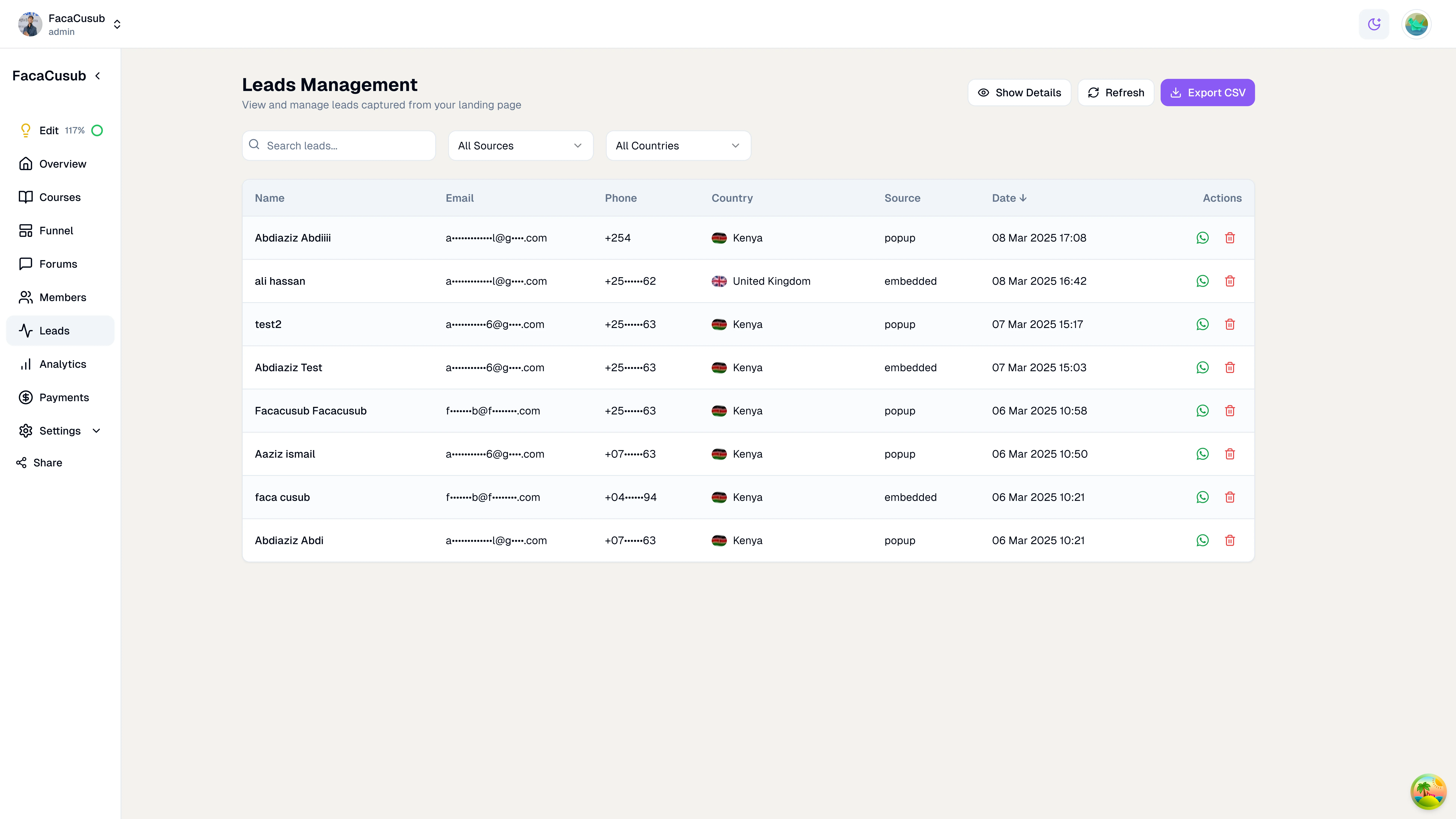Screen dimensions: 1456x819
Task: Go to Overview in the sidebar
Action: click(60, 164)
